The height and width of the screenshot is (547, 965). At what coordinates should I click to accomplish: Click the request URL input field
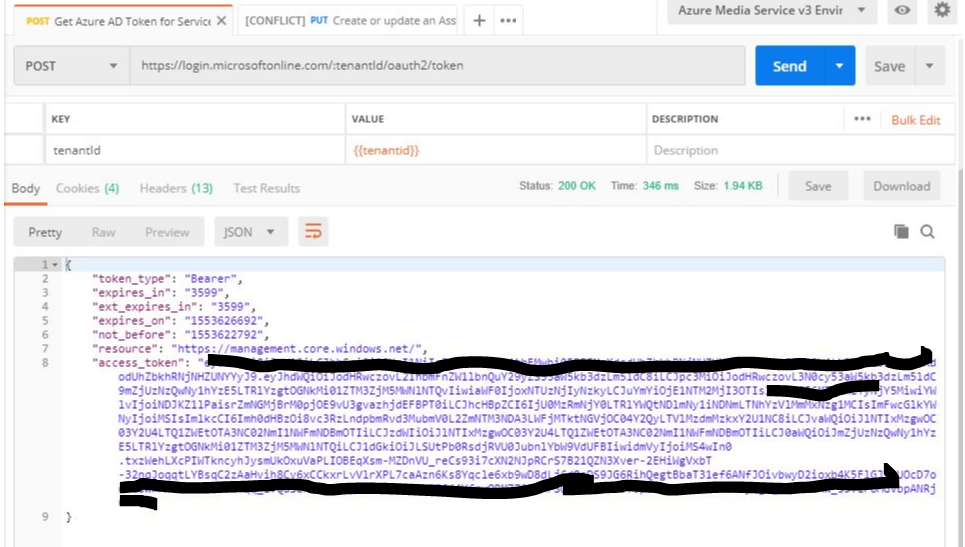tap(437, 66)
